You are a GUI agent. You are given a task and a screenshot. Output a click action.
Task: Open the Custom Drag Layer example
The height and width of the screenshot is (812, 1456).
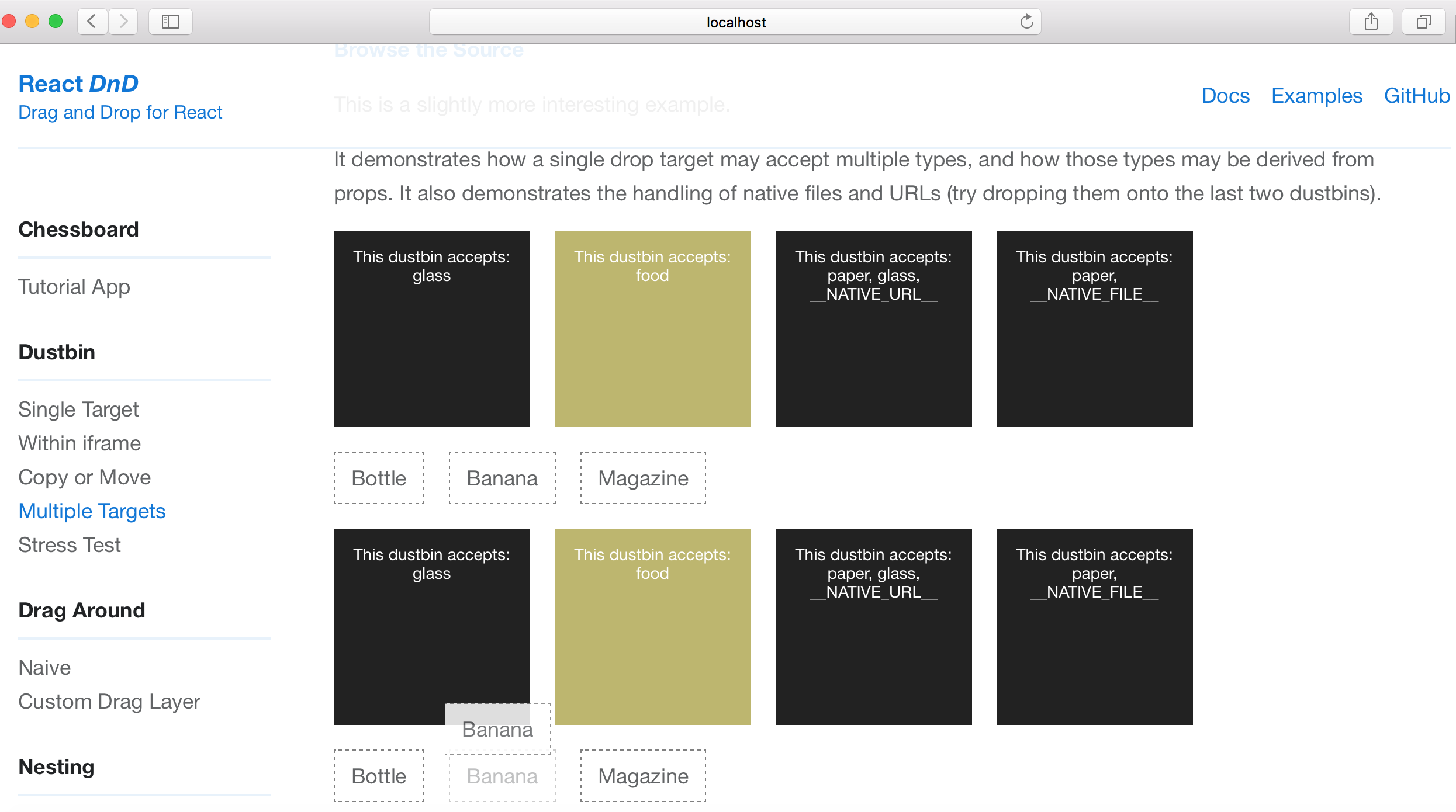point(109,702)
